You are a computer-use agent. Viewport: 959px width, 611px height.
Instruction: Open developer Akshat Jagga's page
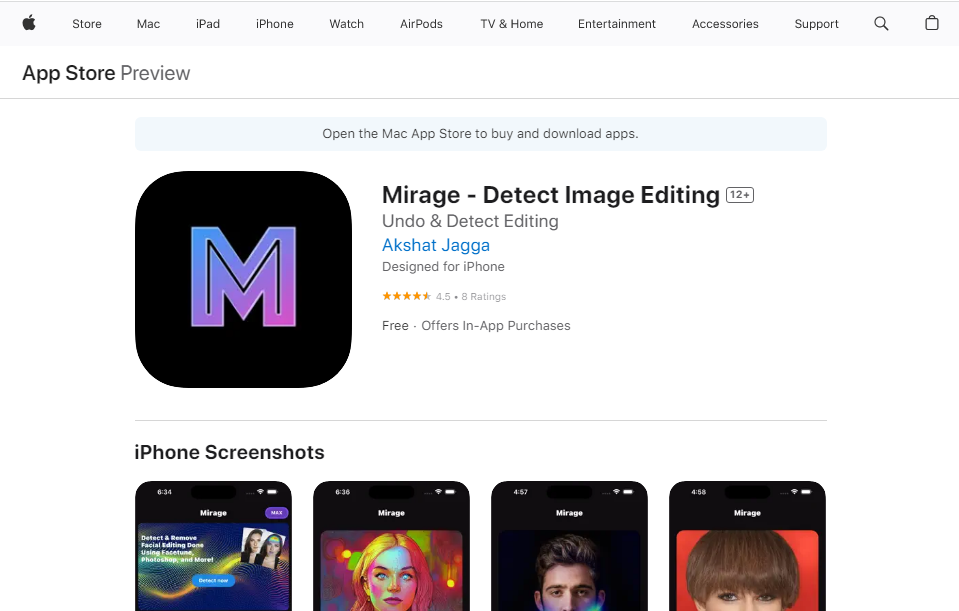pos(435,245)
